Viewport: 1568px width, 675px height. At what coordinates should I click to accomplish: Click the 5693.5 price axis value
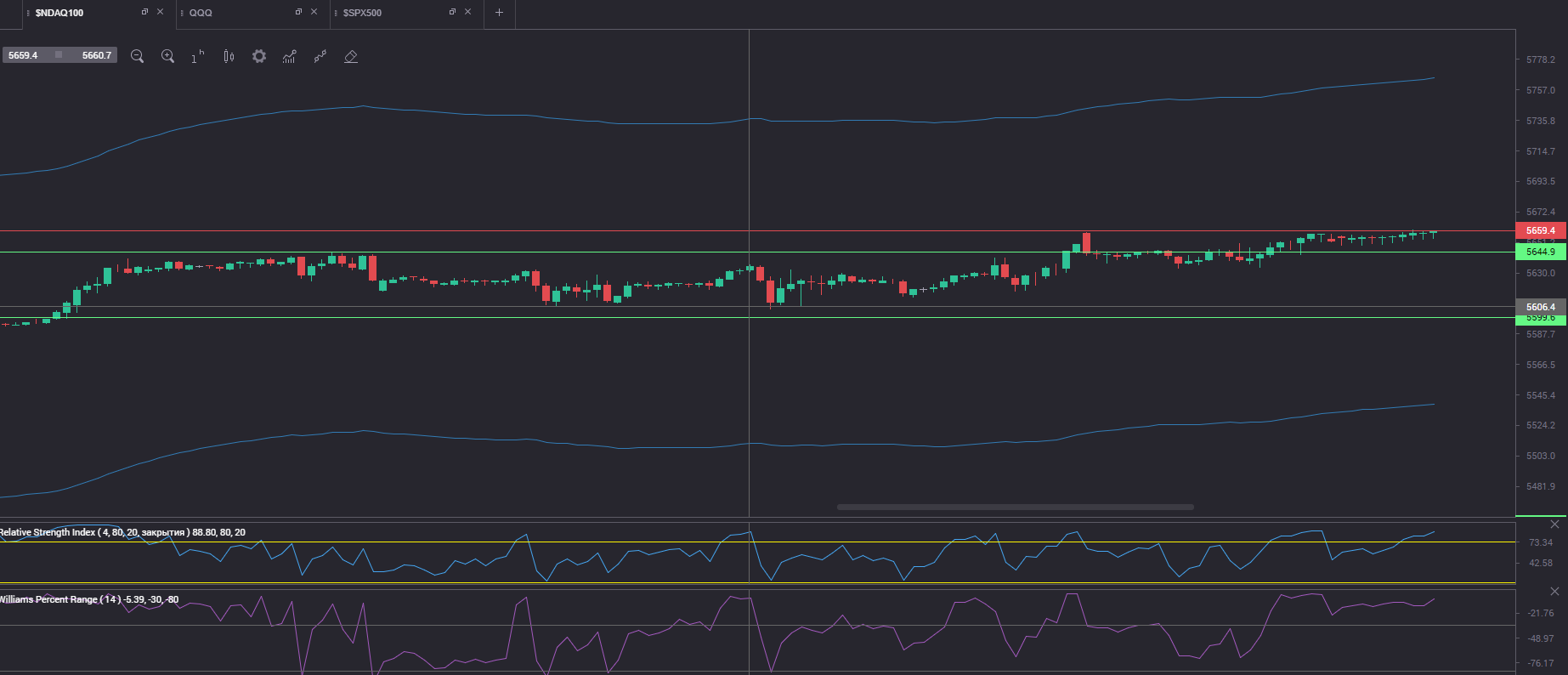[1540, 181]
